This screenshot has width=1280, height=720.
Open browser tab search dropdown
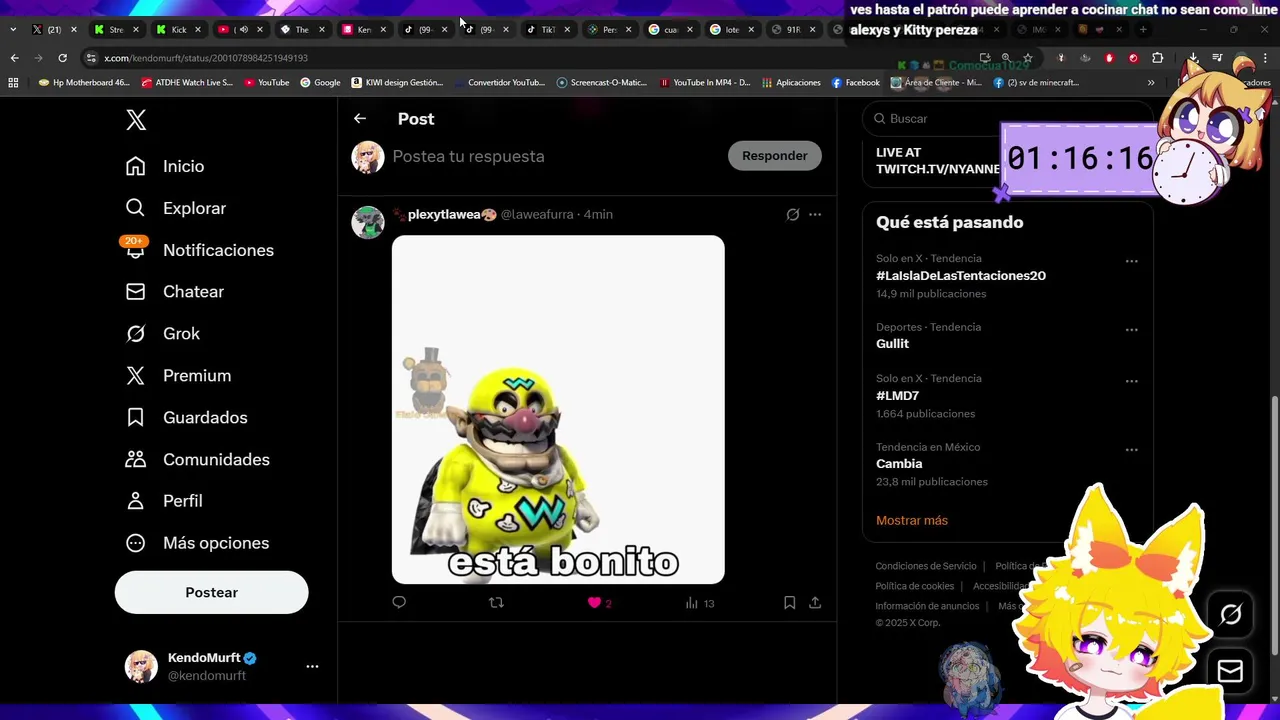coord(11,29)
